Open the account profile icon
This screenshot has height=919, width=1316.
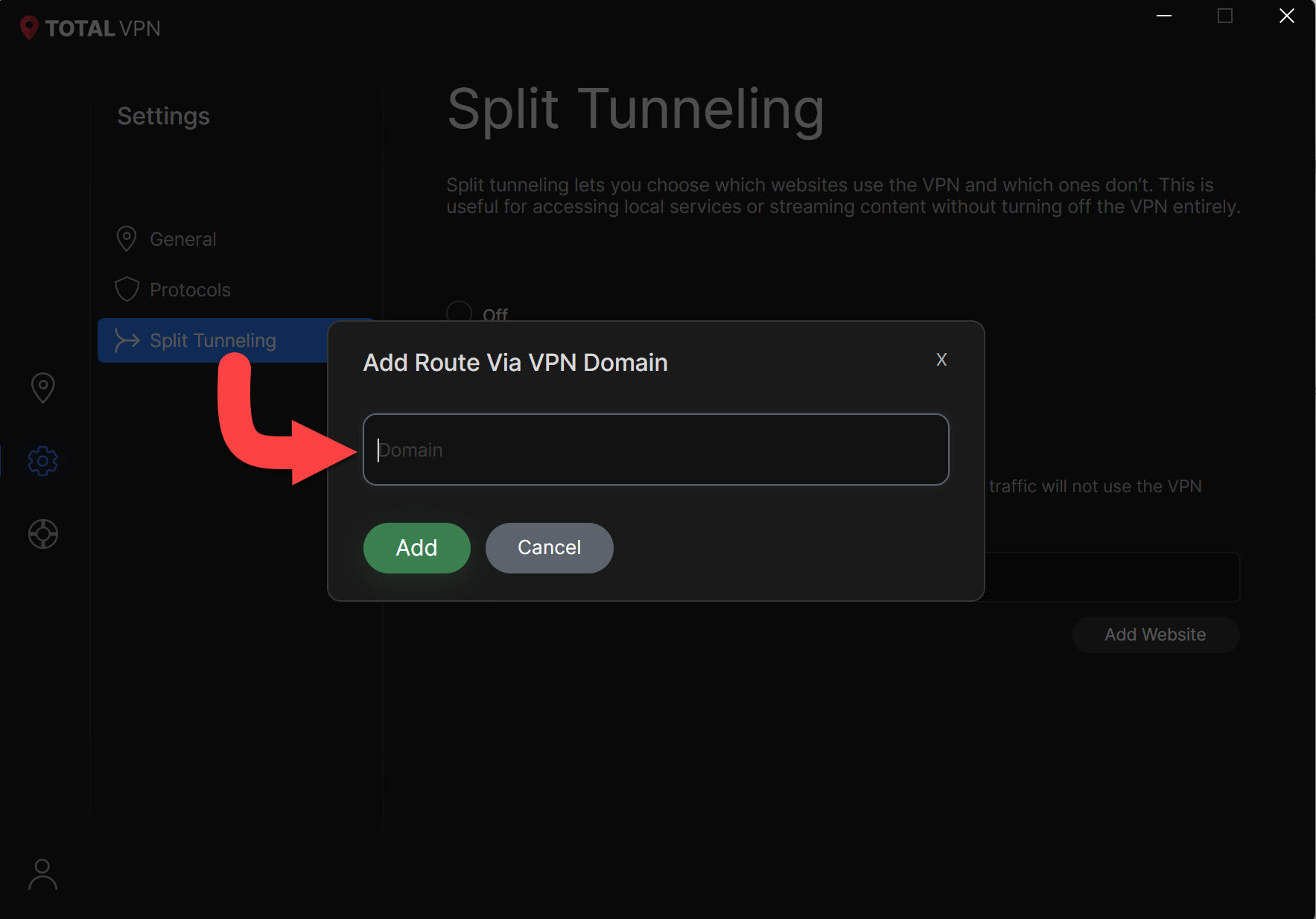[x=42, y=874]
